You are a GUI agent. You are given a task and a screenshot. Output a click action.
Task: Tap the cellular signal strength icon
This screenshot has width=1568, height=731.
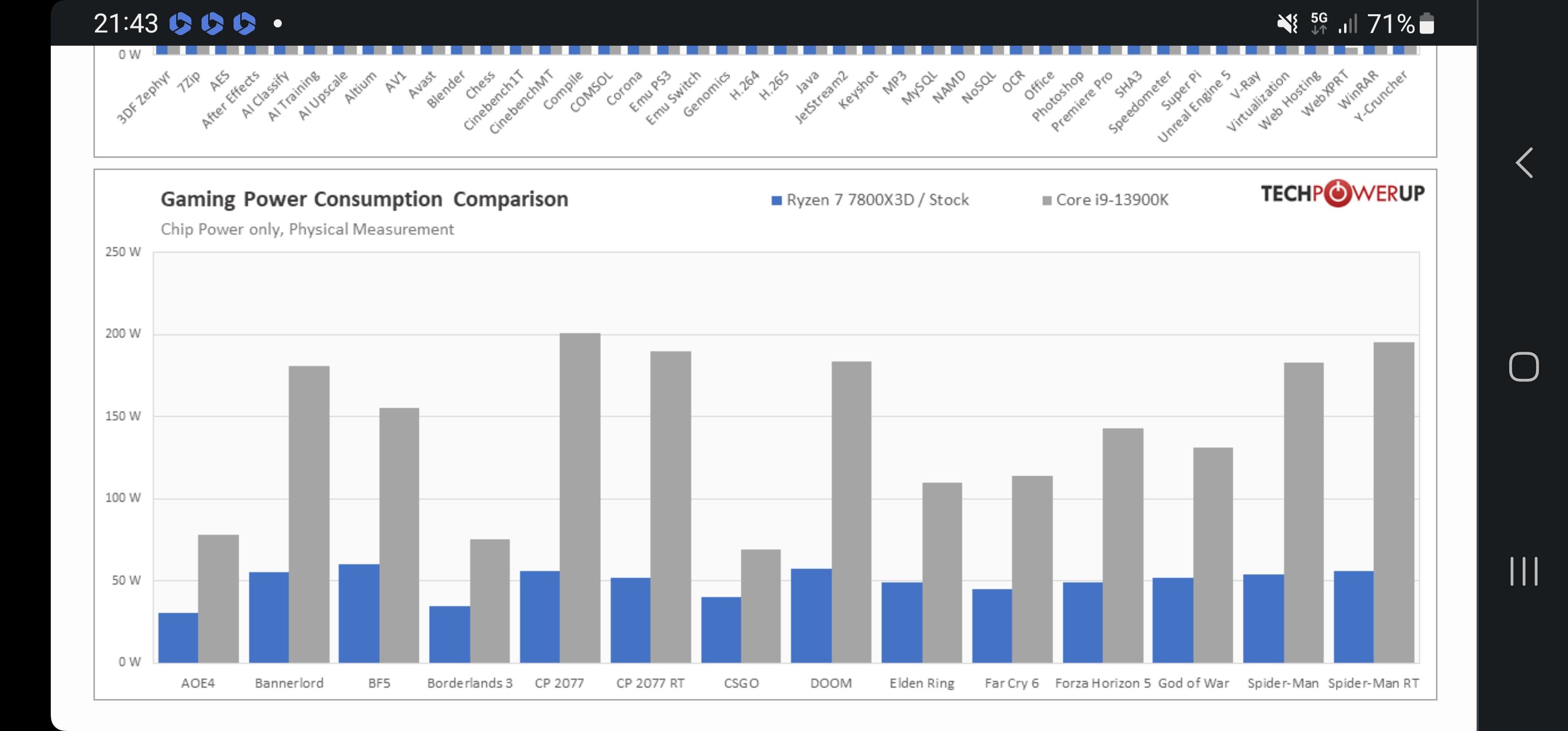pyautogui.click(x=1348, y=24)
